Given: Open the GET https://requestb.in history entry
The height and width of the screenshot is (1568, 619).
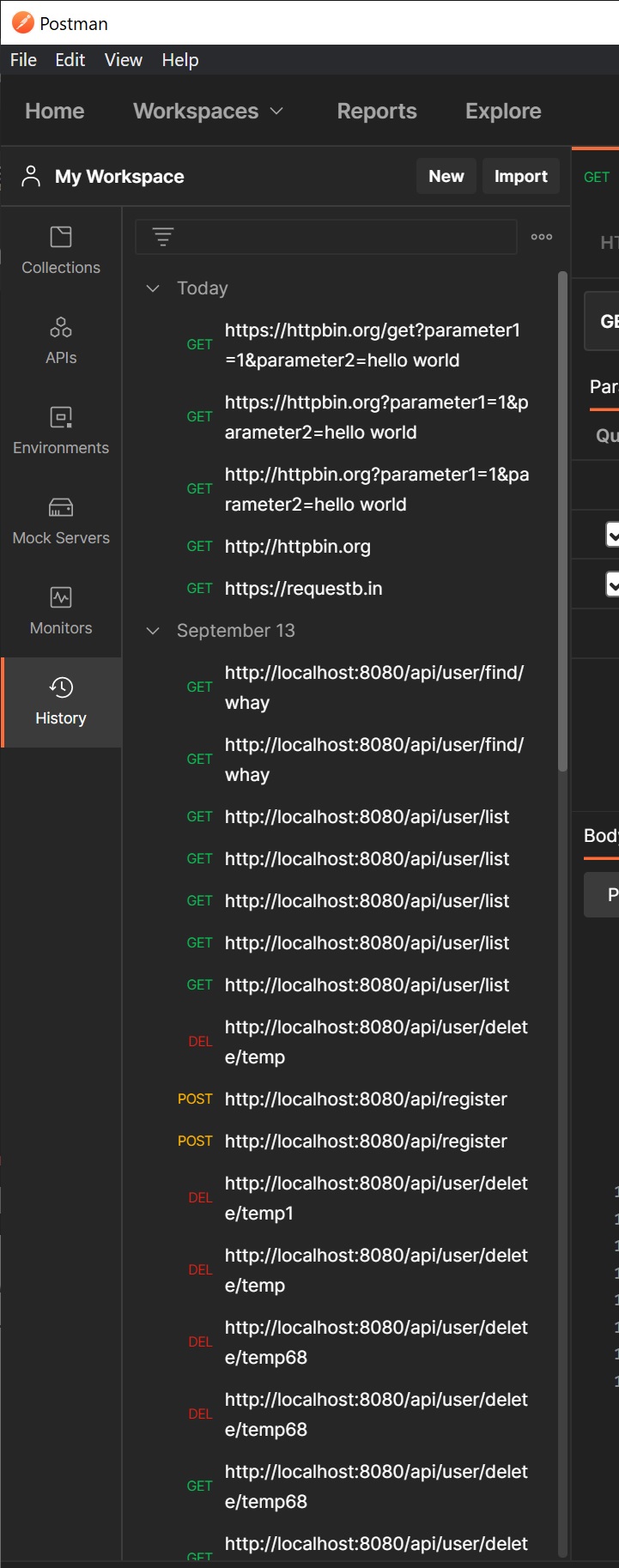Looking at the screenshot, I should pyautogui.click(x=303, y=589).
